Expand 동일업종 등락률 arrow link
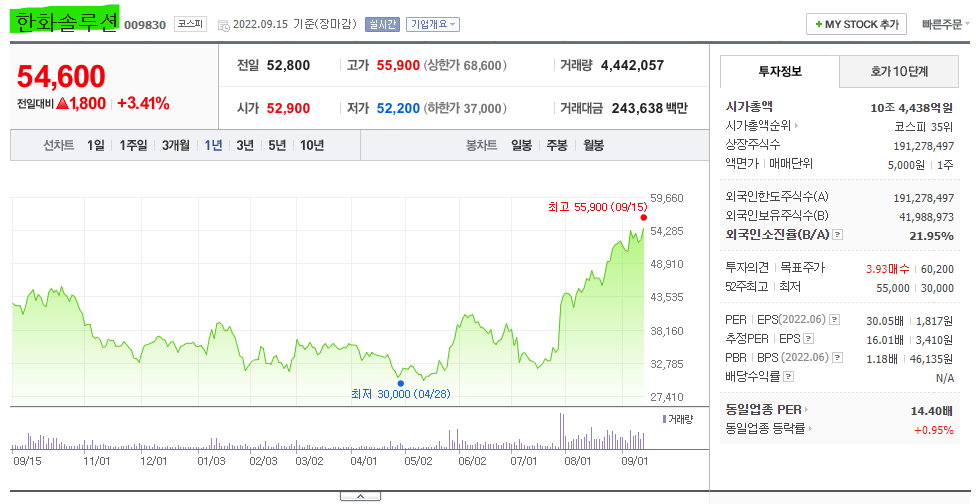This screenshot has height=504, width=976. [769, 428]
